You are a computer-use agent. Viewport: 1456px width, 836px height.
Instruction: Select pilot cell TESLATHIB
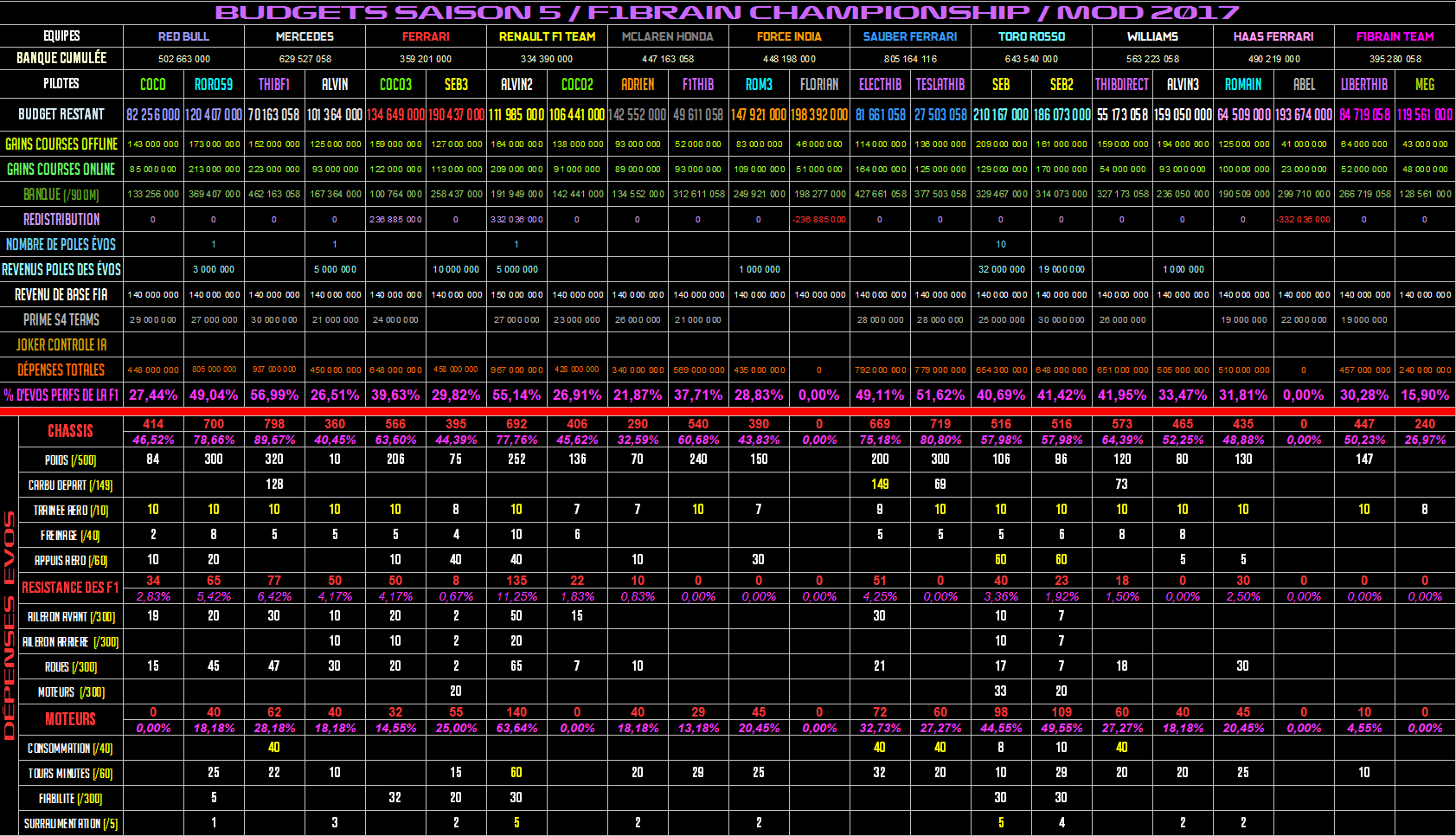940,84
